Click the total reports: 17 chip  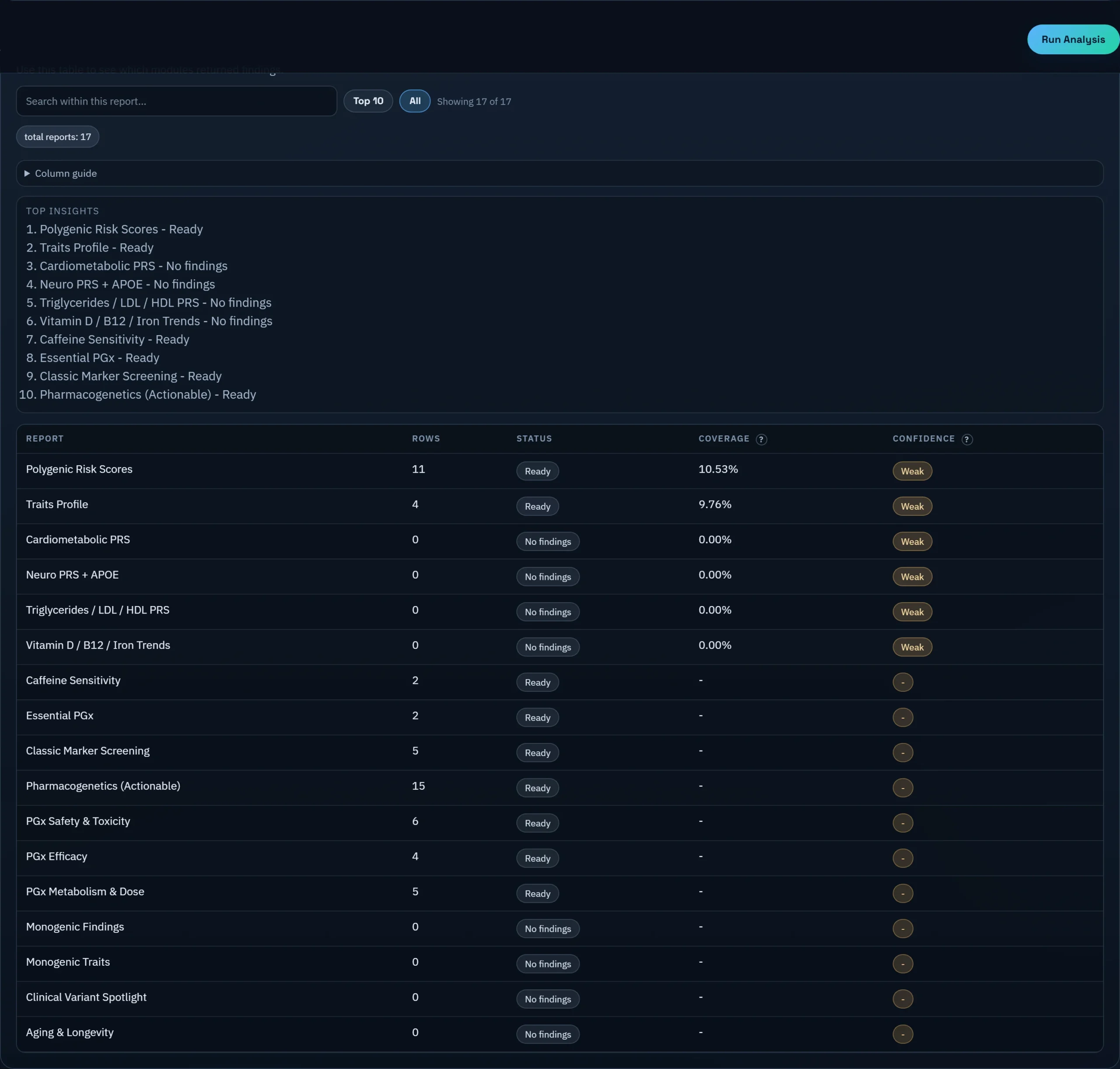coord(58,137)
